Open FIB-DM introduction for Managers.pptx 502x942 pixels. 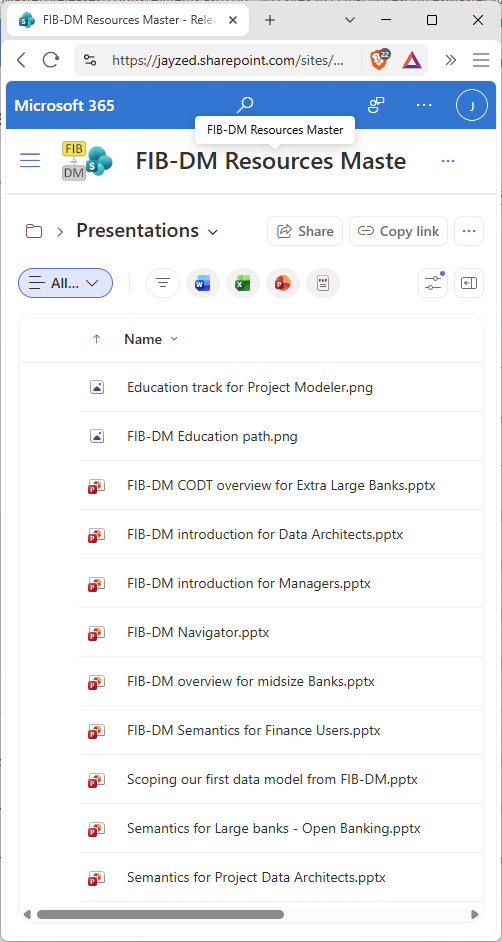(x=249, y=583)
